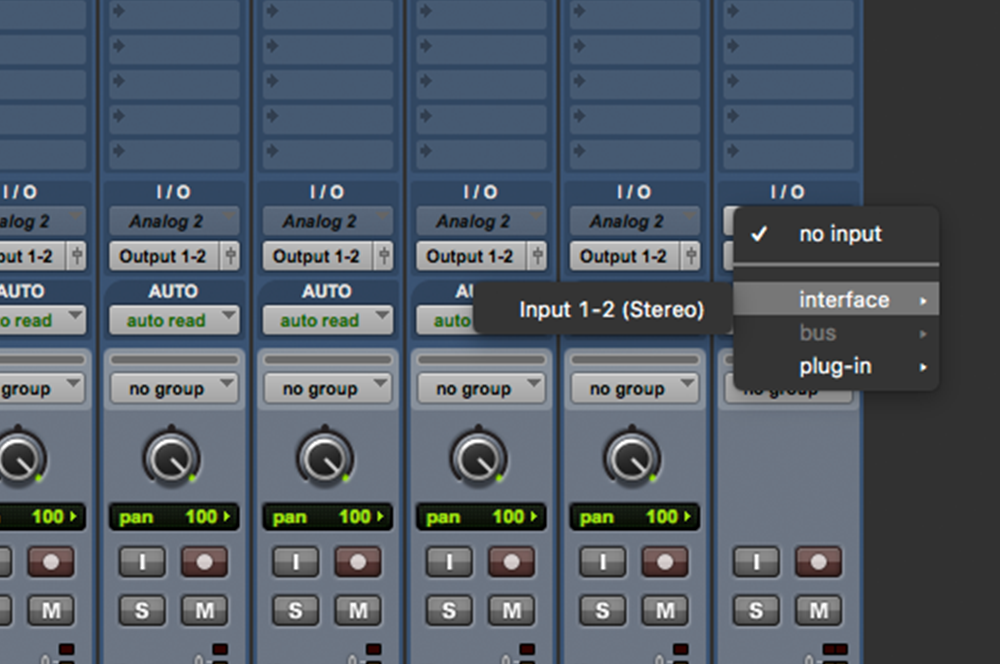This screenshot has width=1000, height=664.
Task: Open Analog 2 input selector on third full strip
Action: pyautogui.click(x=482, y=221)
